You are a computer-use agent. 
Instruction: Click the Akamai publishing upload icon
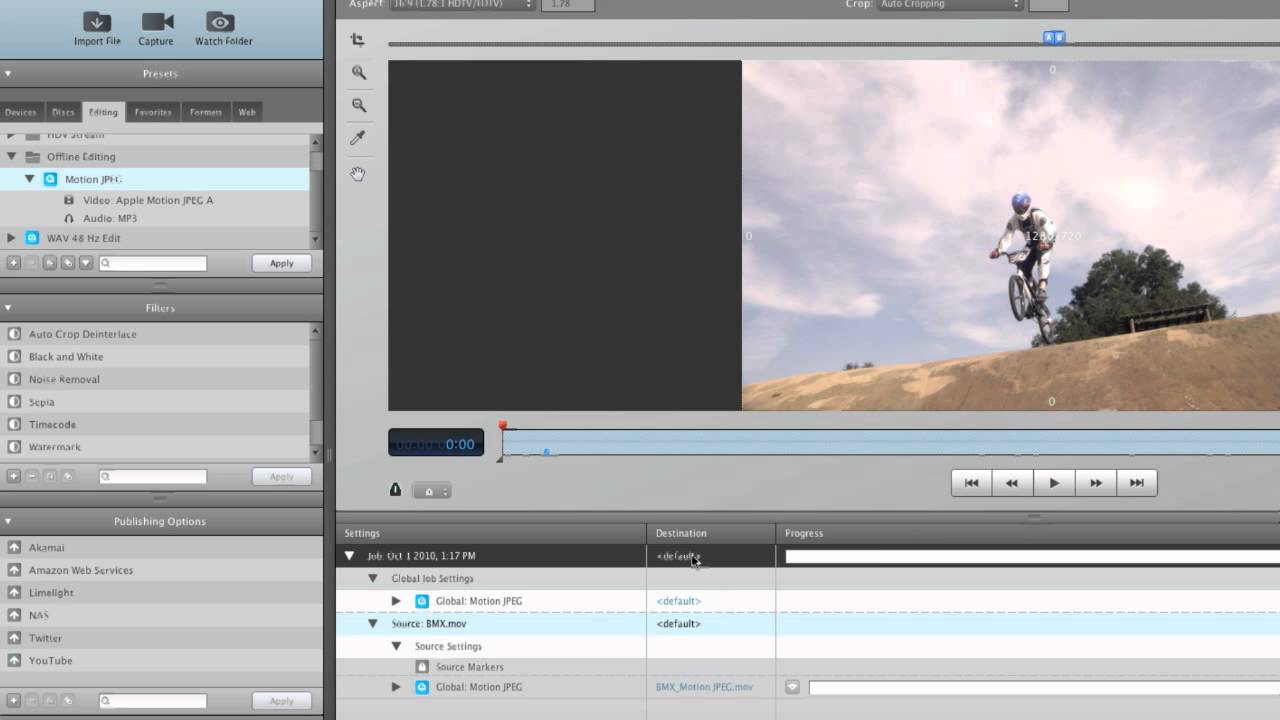(x=14, y=548)
